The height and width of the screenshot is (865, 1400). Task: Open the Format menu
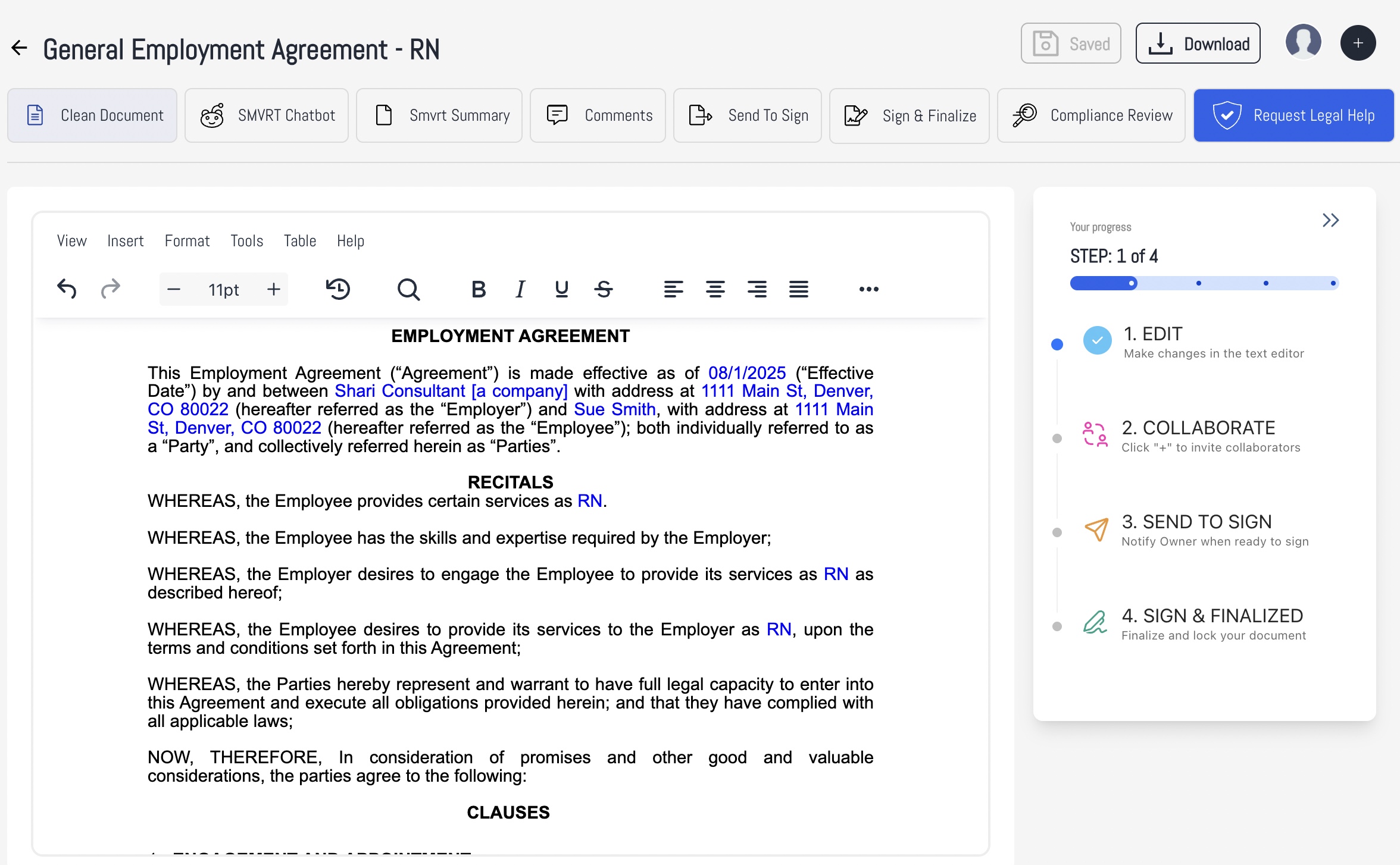[x=187, y=241]
